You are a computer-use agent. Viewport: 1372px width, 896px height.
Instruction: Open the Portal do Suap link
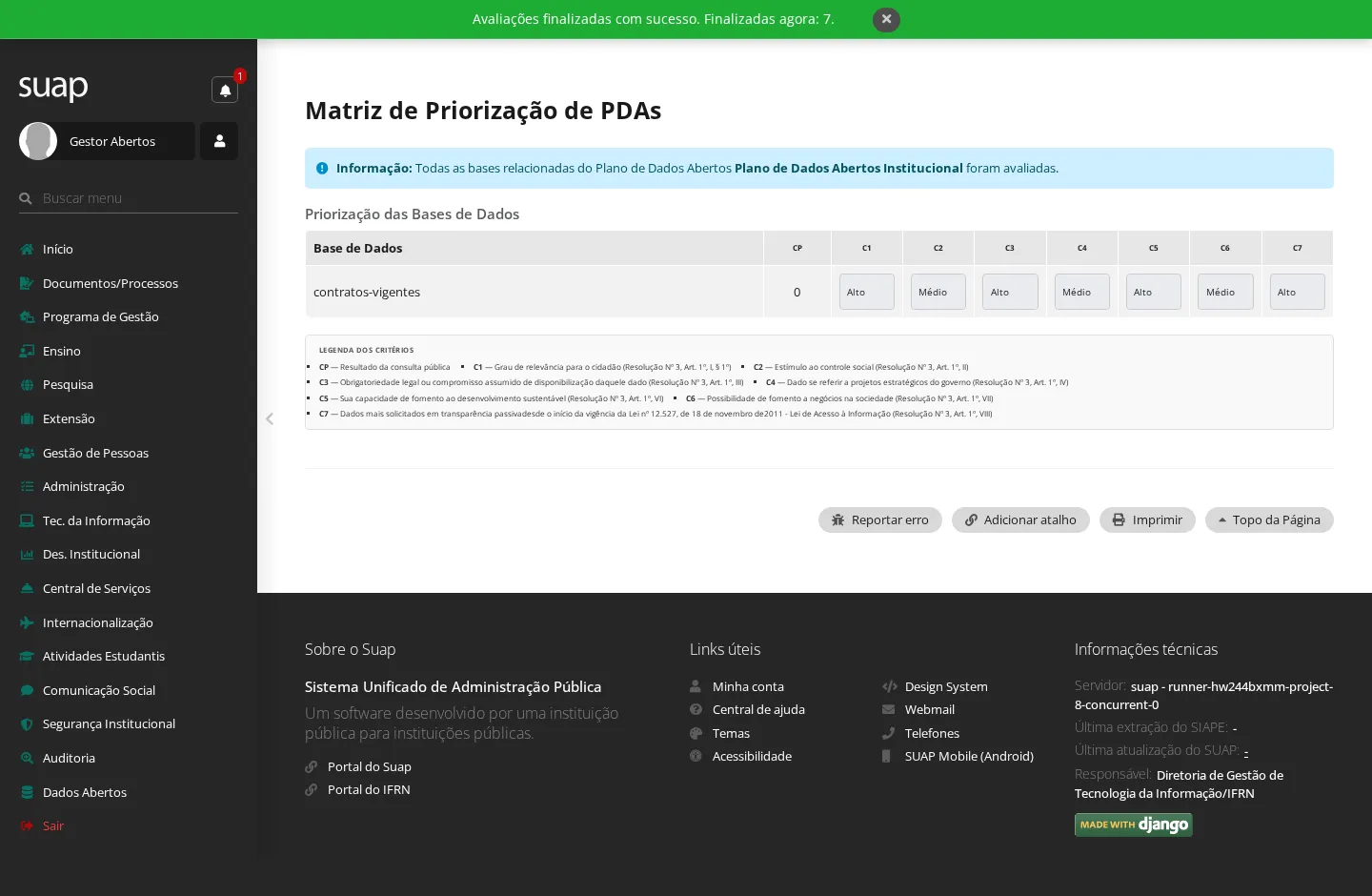(x=370, y=766)
